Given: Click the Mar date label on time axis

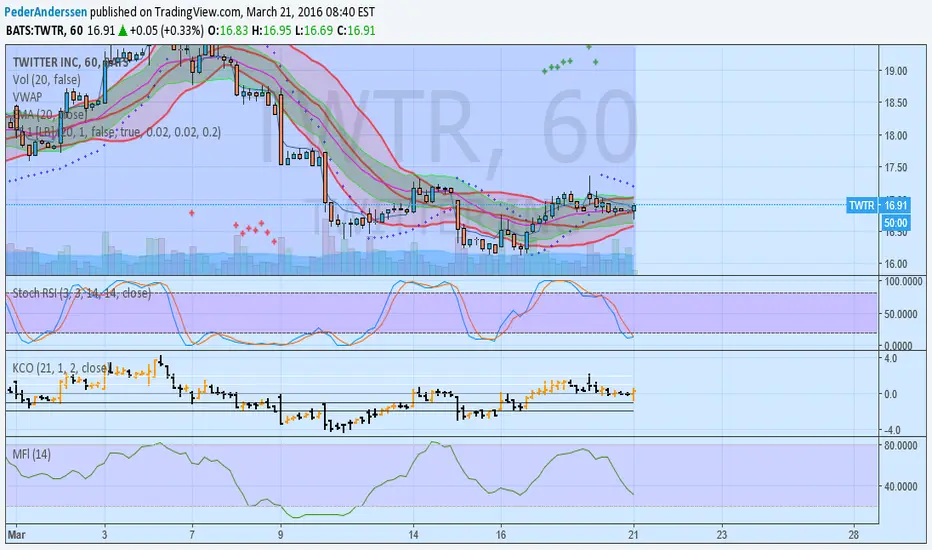Looking at the screenshot, I should click(x=17, y=535).
